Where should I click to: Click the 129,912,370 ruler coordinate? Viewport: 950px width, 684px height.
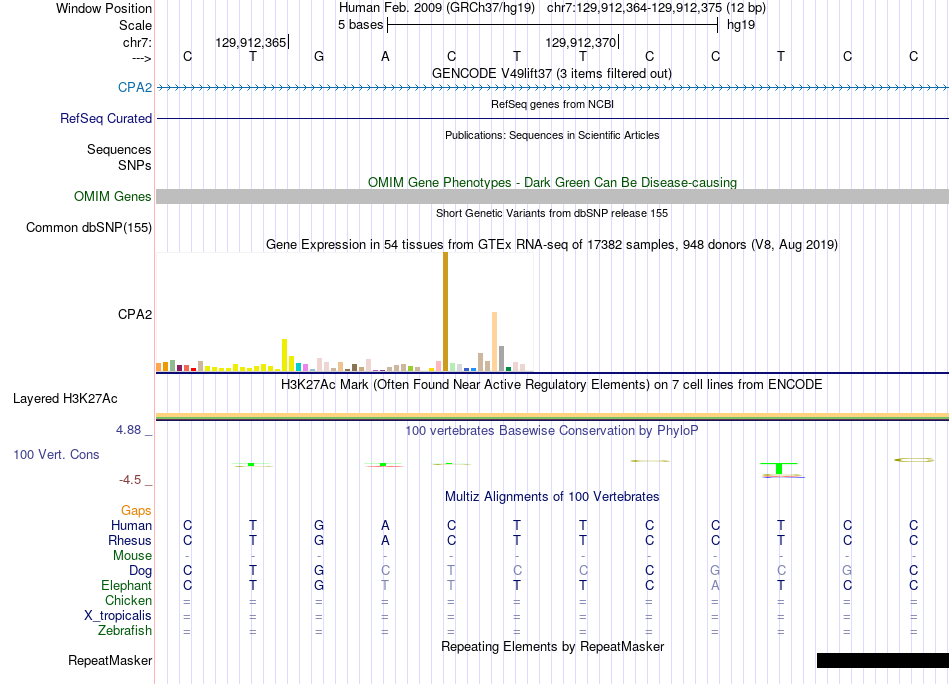580,42
